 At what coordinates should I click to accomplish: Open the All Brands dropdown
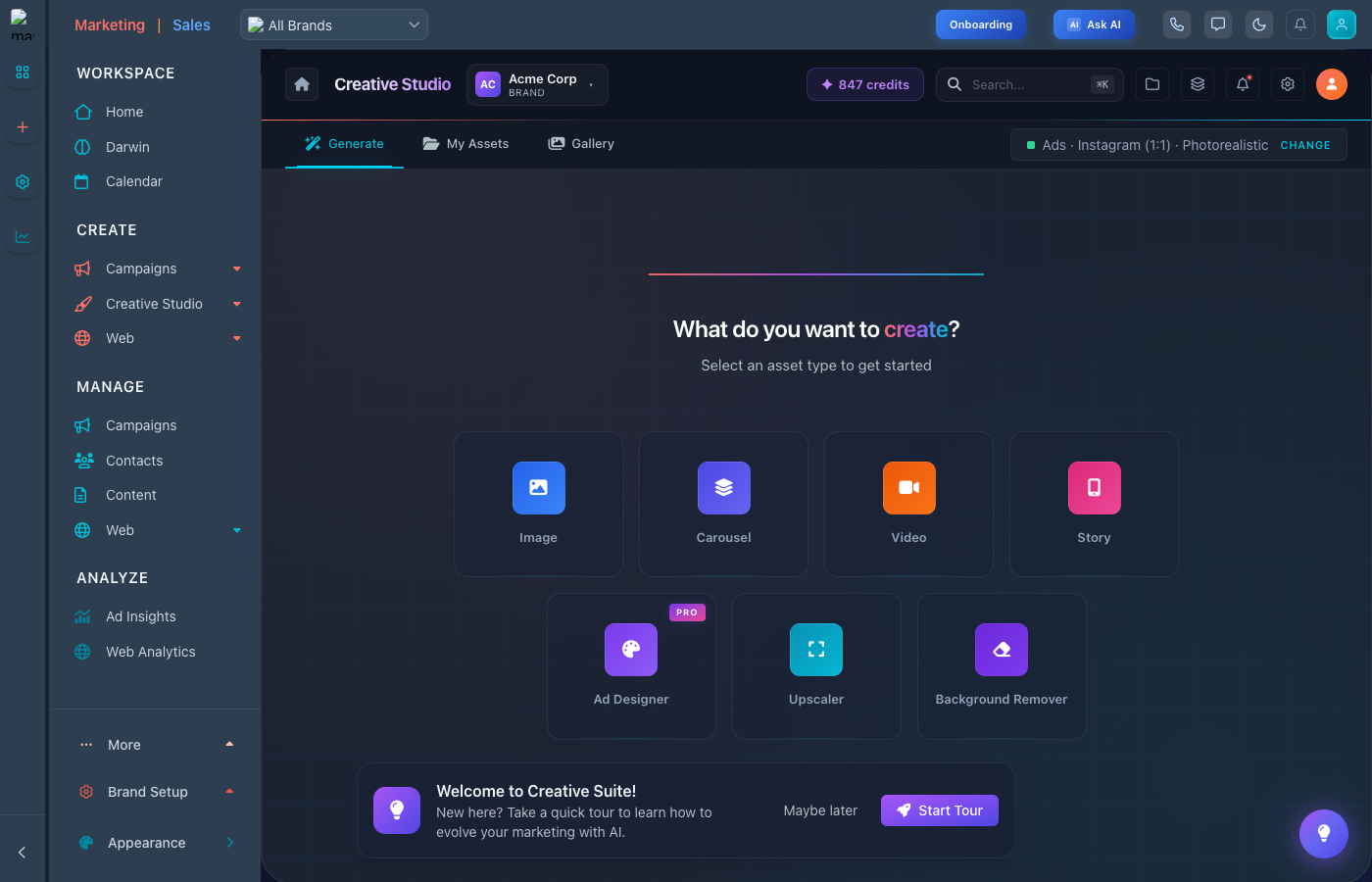[334, 24]
